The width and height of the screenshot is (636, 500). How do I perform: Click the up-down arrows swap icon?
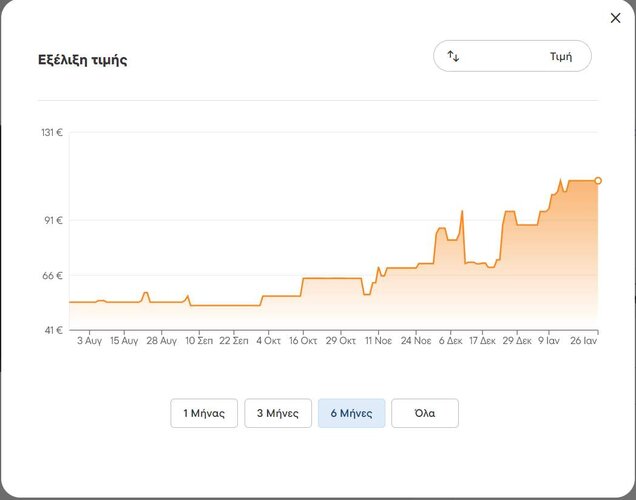click(454, 56)
